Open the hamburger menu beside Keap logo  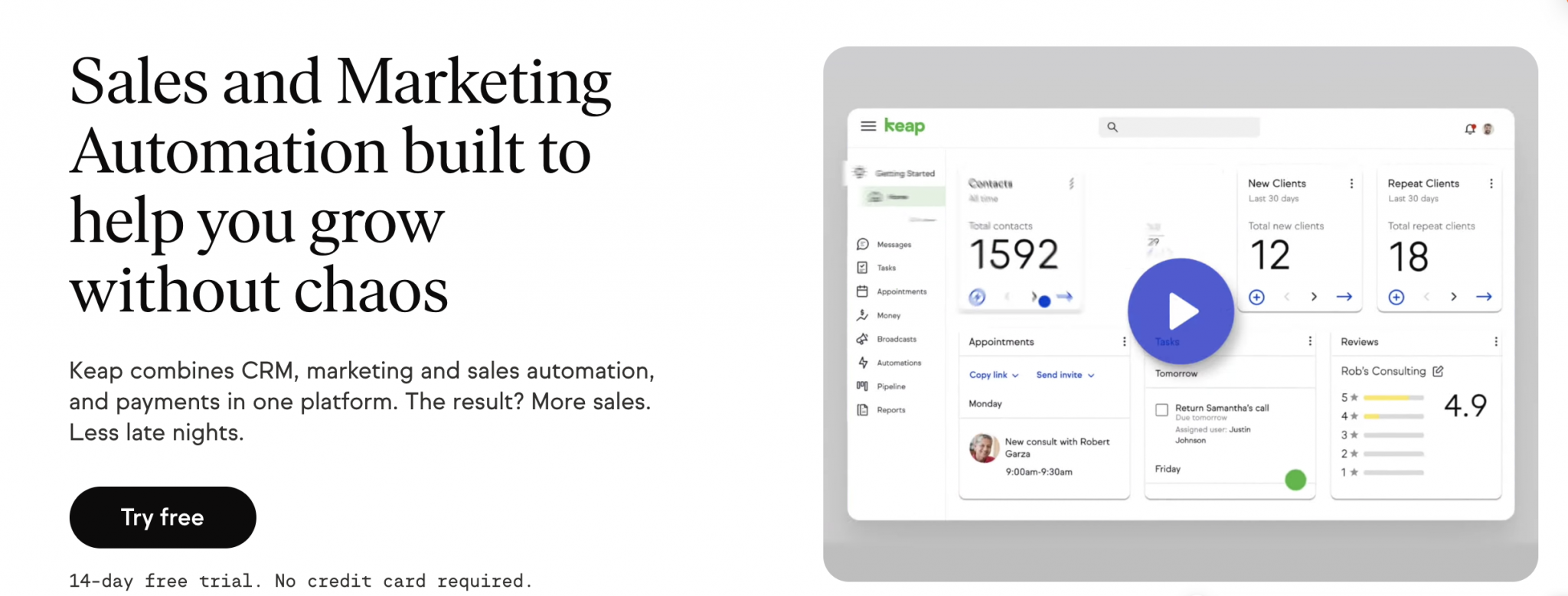click(x=867, y=126)
